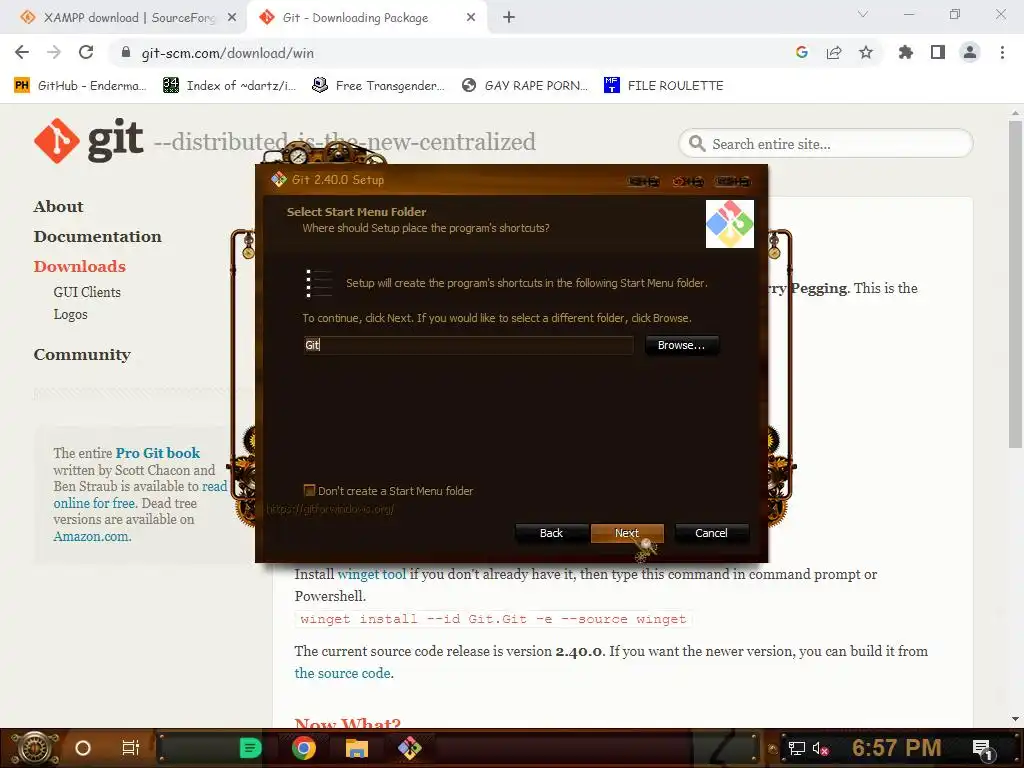Open the steampunk Start button
This screenshot has height=768, width=1024.
34,748
